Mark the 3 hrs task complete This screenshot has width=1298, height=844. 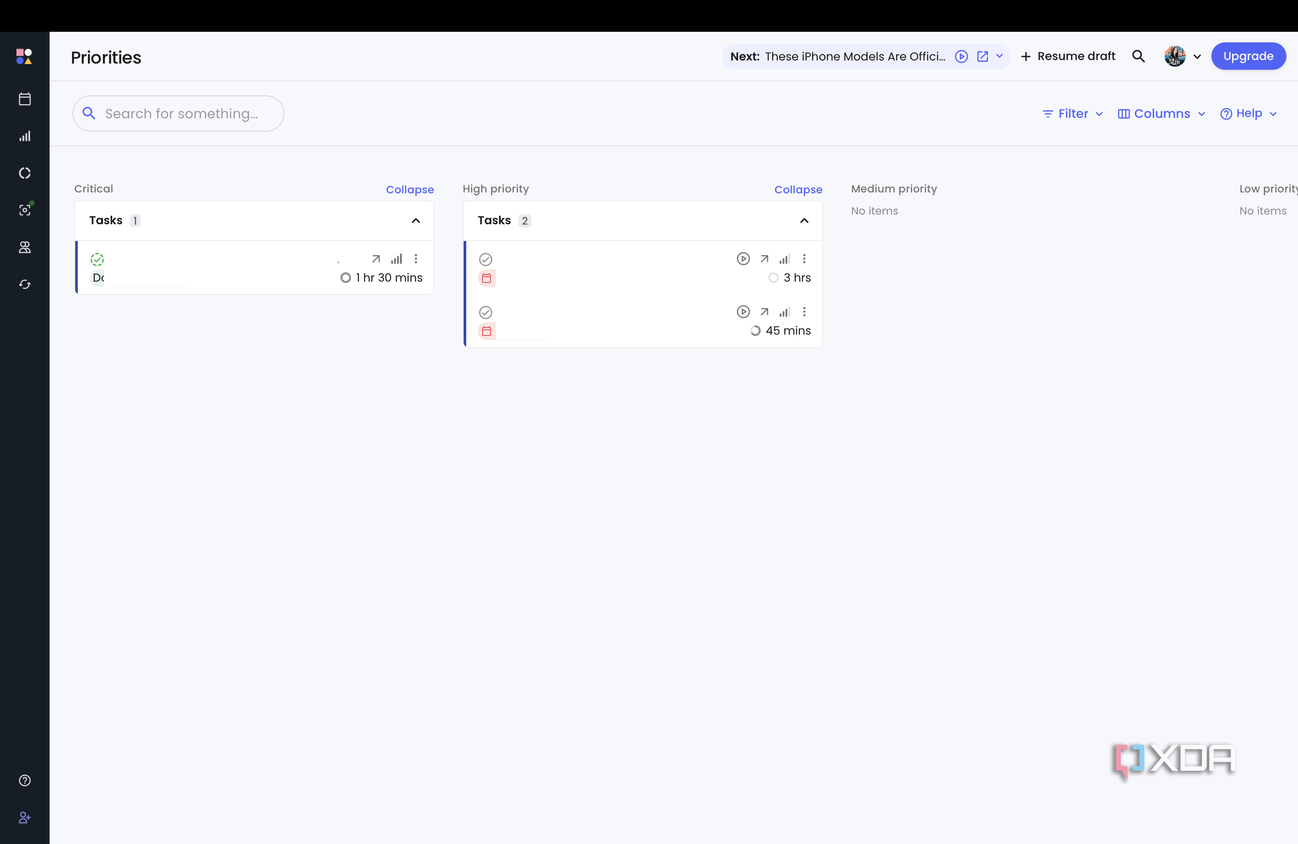[486, 259]
